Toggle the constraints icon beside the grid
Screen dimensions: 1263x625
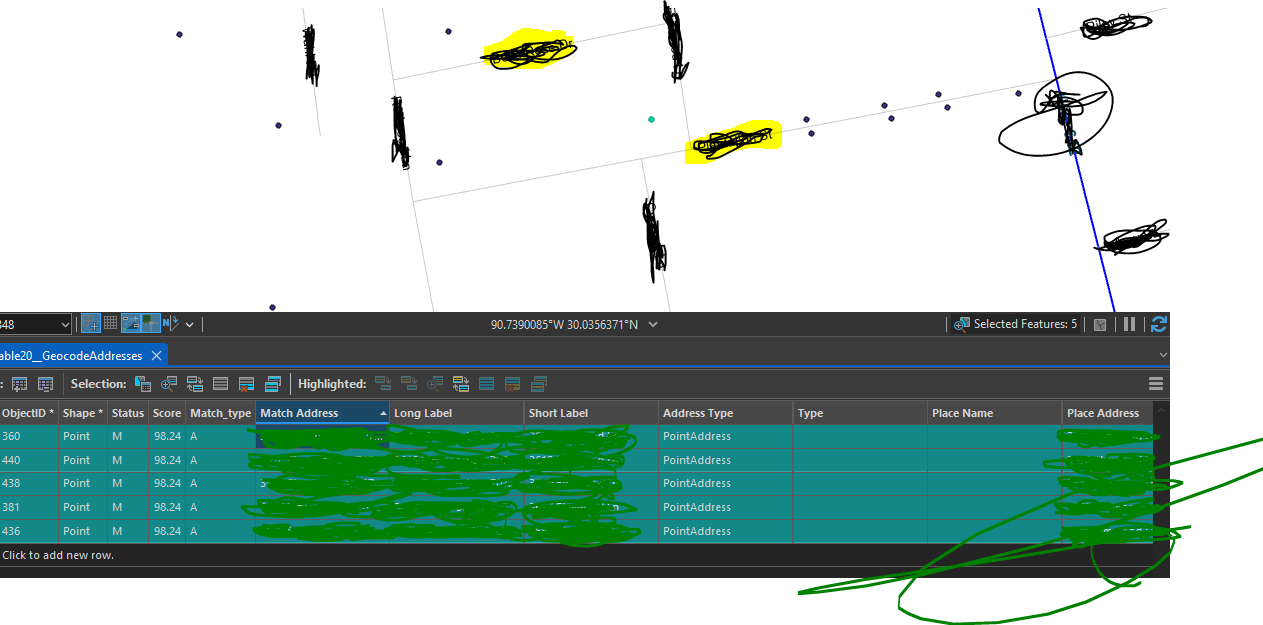[x=130, y=323]
